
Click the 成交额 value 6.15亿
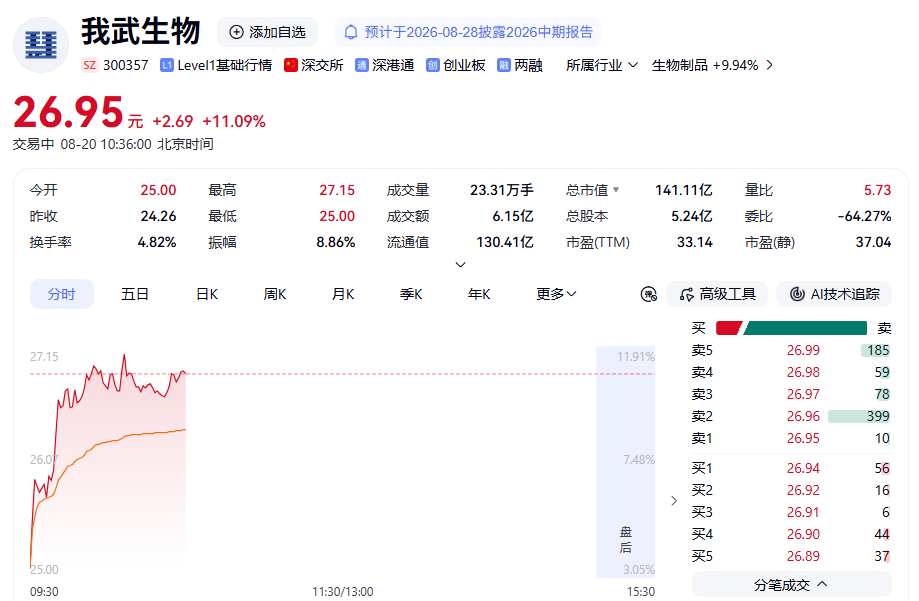click(x=513, y=216)
